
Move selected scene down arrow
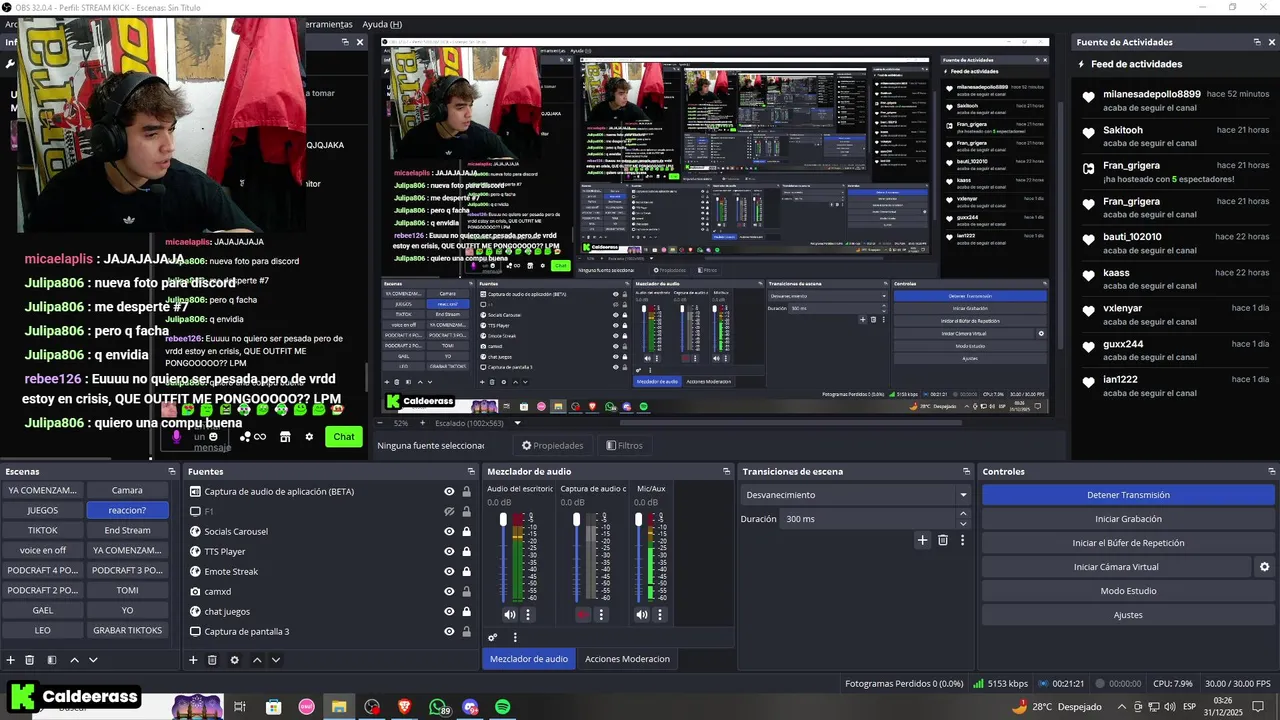pyautogui.click(x=93, y=660)
